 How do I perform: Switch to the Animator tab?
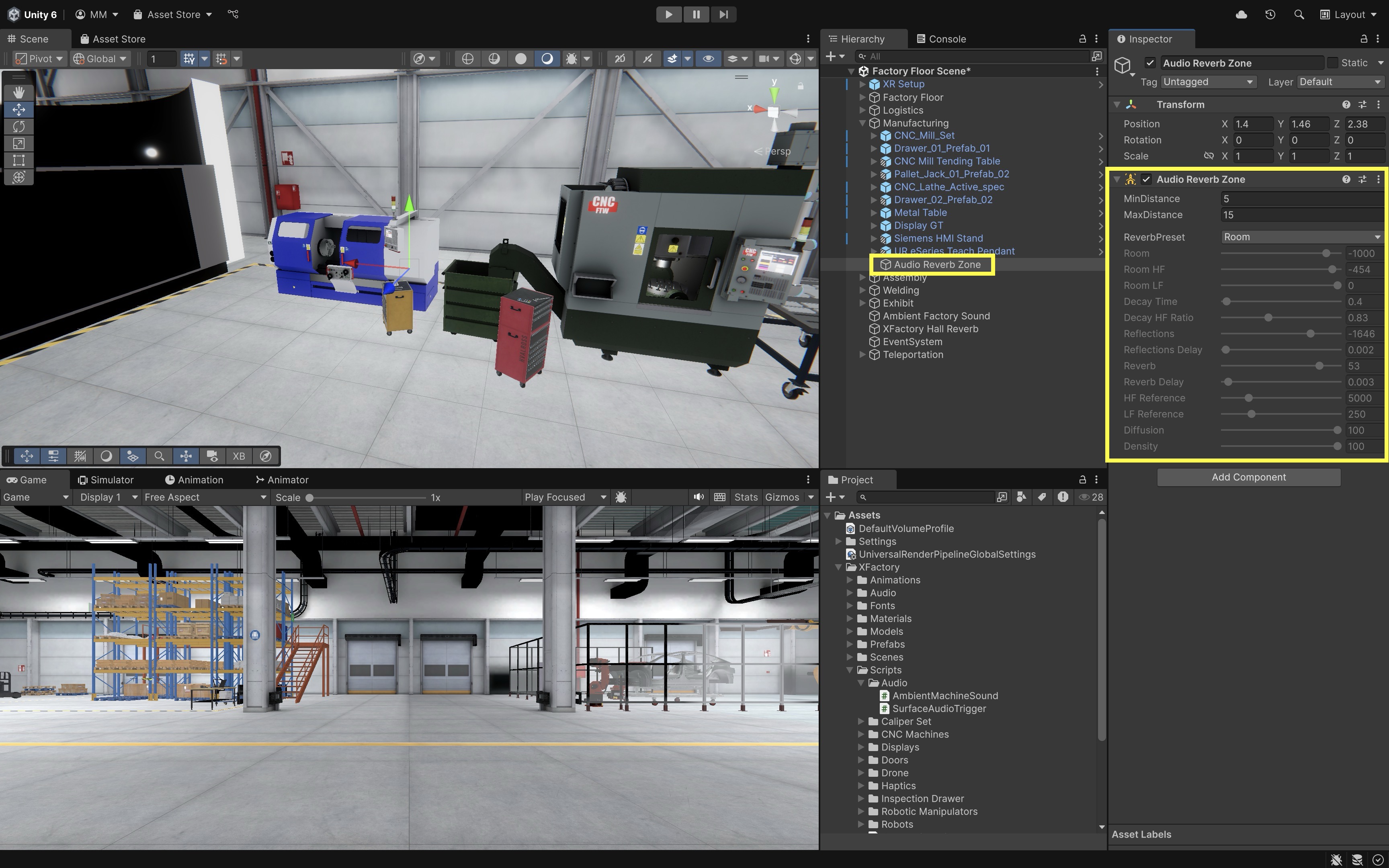282,480
